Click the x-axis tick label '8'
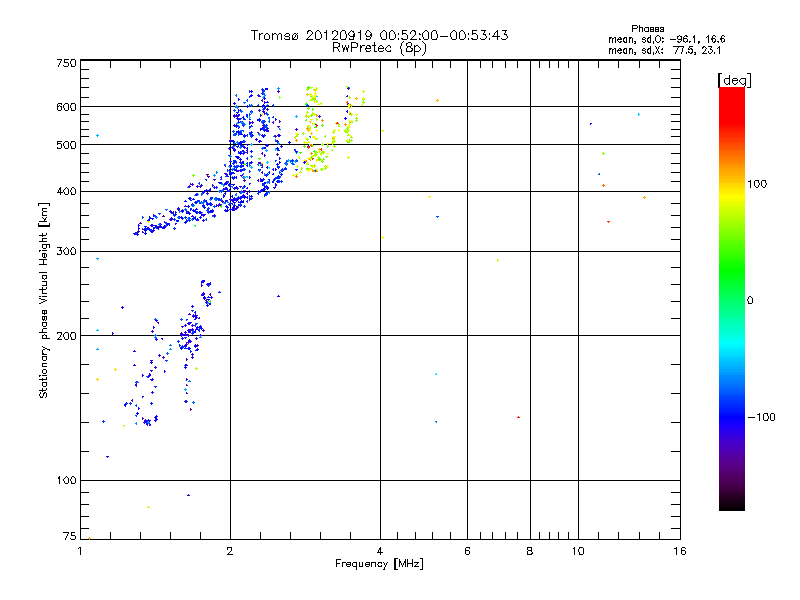The image size is (800, 600). point(530,551)
